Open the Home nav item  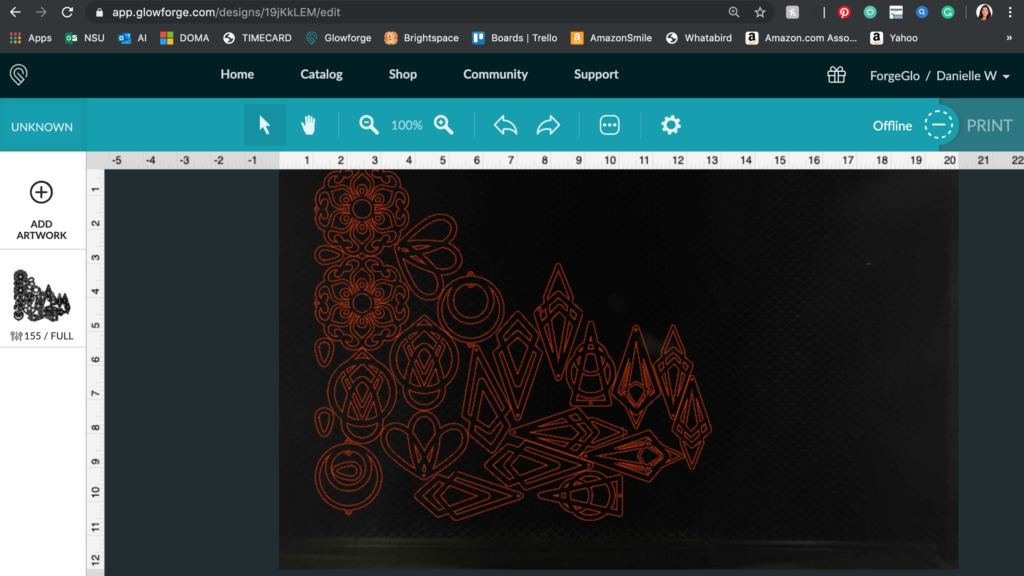(237, 74)
